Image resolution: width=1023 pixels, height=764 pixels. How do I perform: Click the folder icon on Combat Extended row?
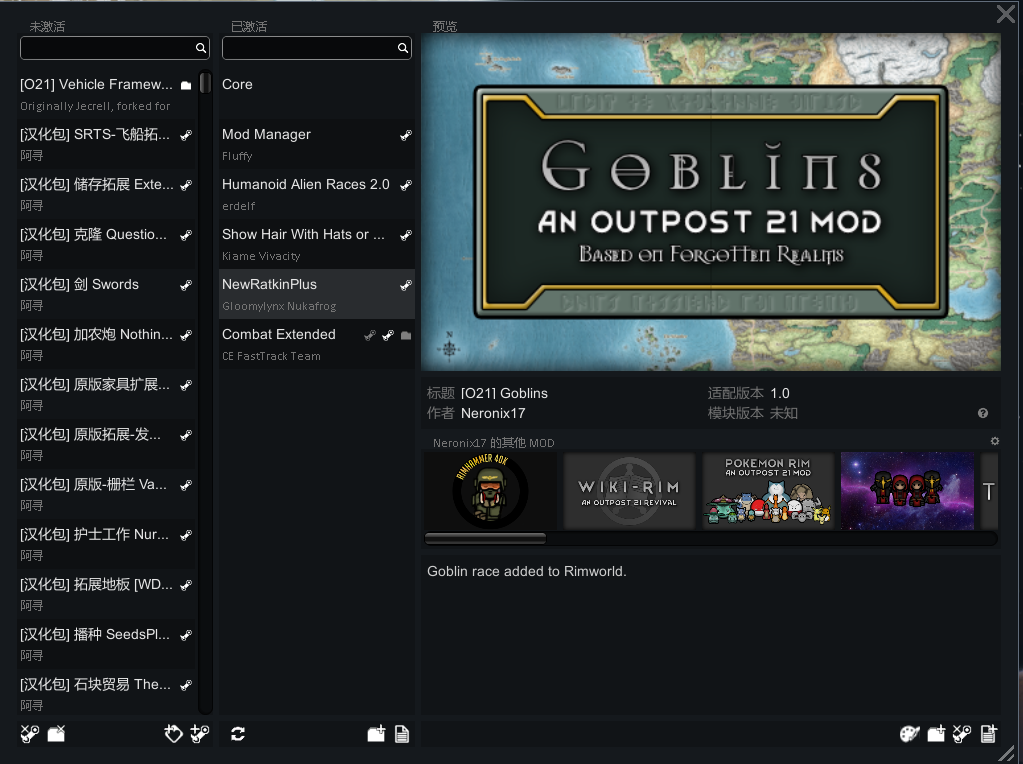pos(406,335)
